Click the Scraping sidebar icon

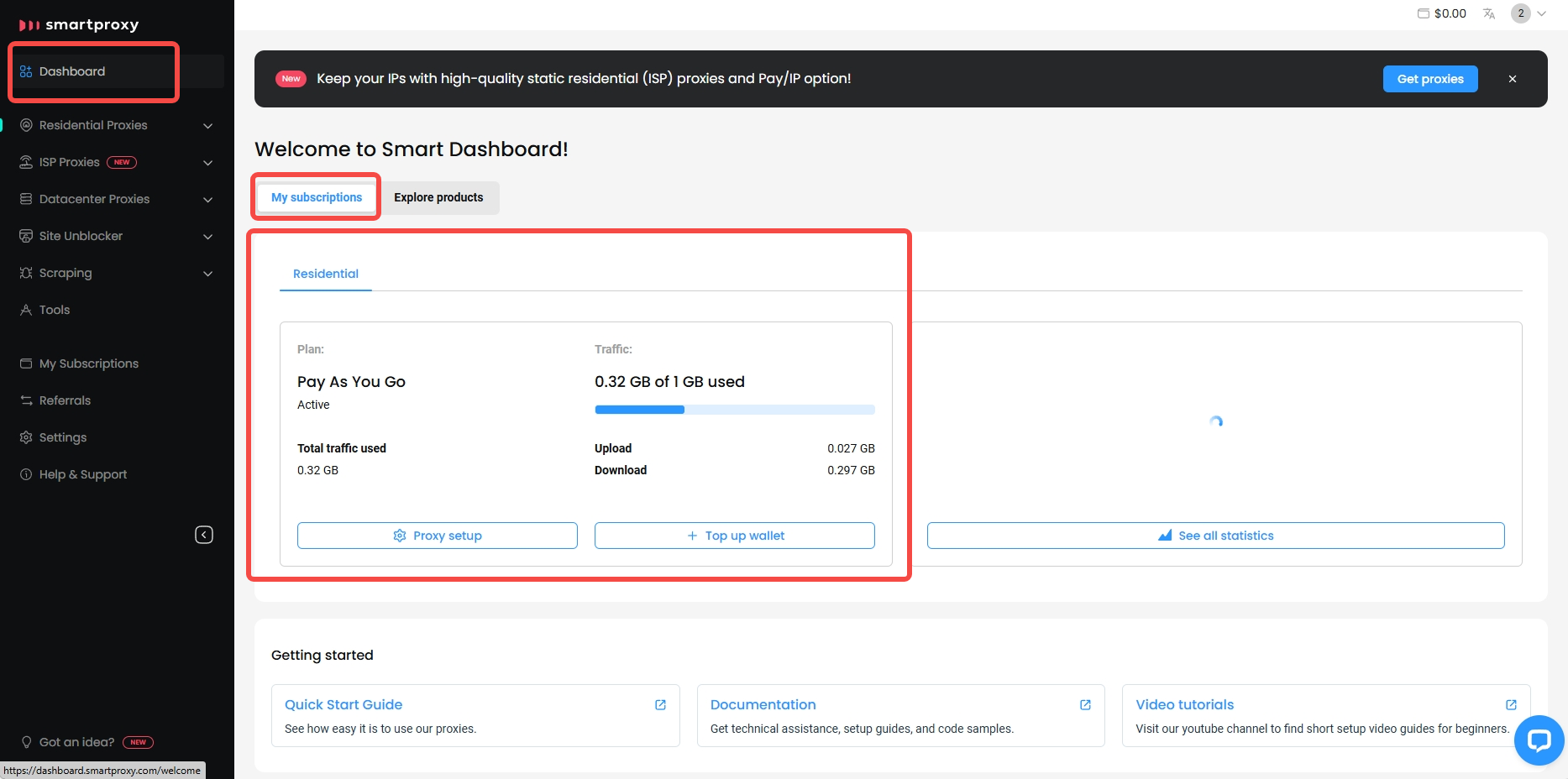pos(26,273)
